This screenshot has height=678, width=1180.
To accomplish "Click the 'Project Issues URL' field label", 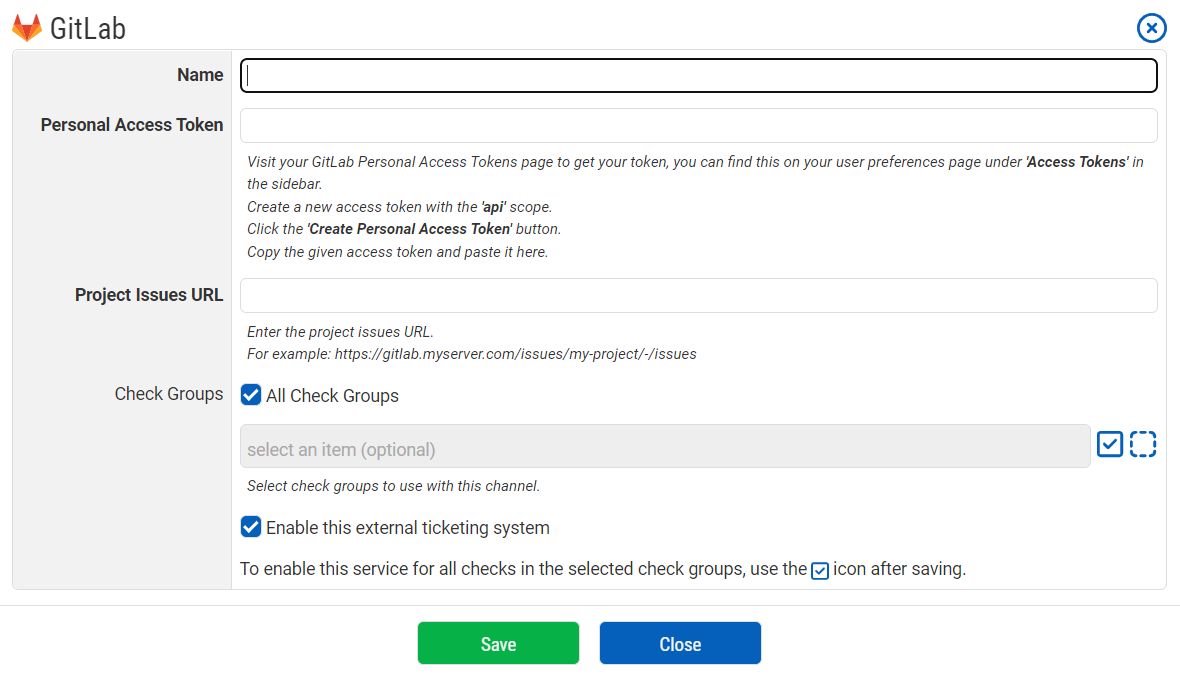I will pyautogui.click(x=149, y=295).
